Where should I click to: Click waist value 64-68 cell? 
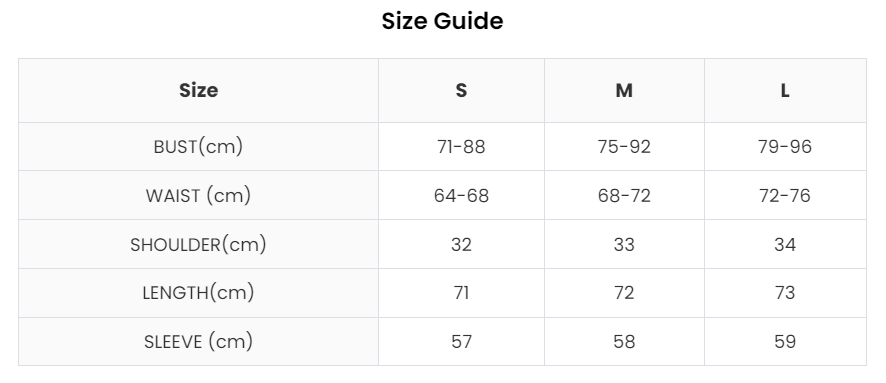click(461, 195)
